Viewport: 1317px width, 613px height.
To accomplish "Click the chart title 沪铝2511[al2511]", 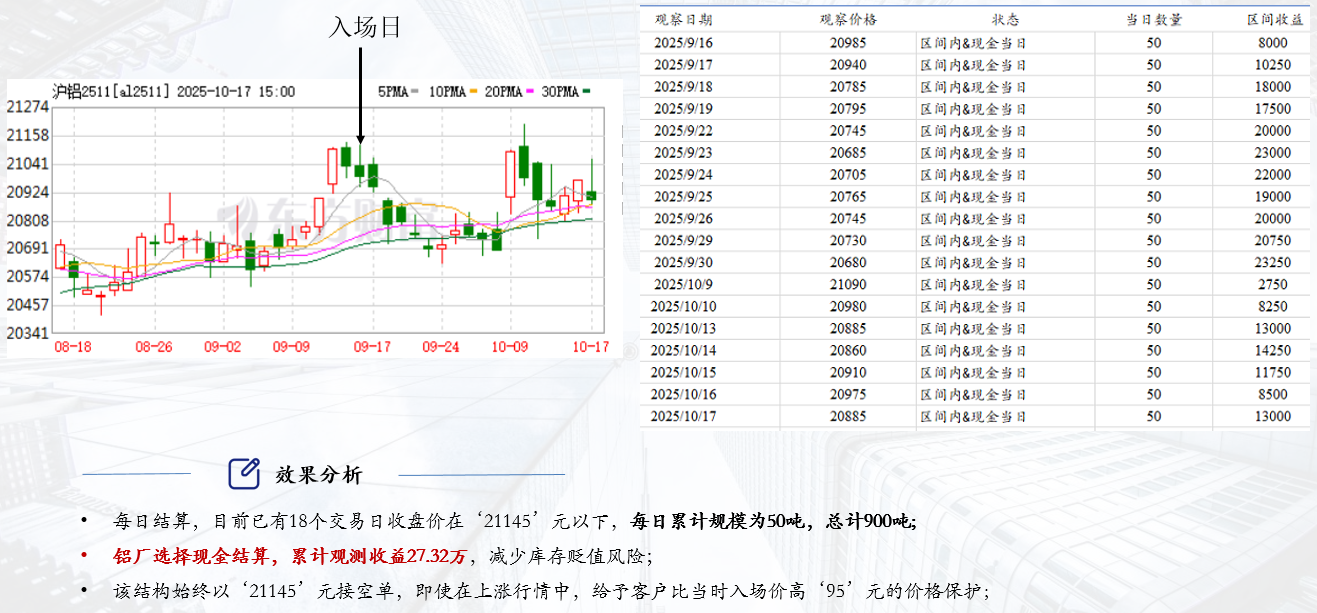I will pos(110,91).
